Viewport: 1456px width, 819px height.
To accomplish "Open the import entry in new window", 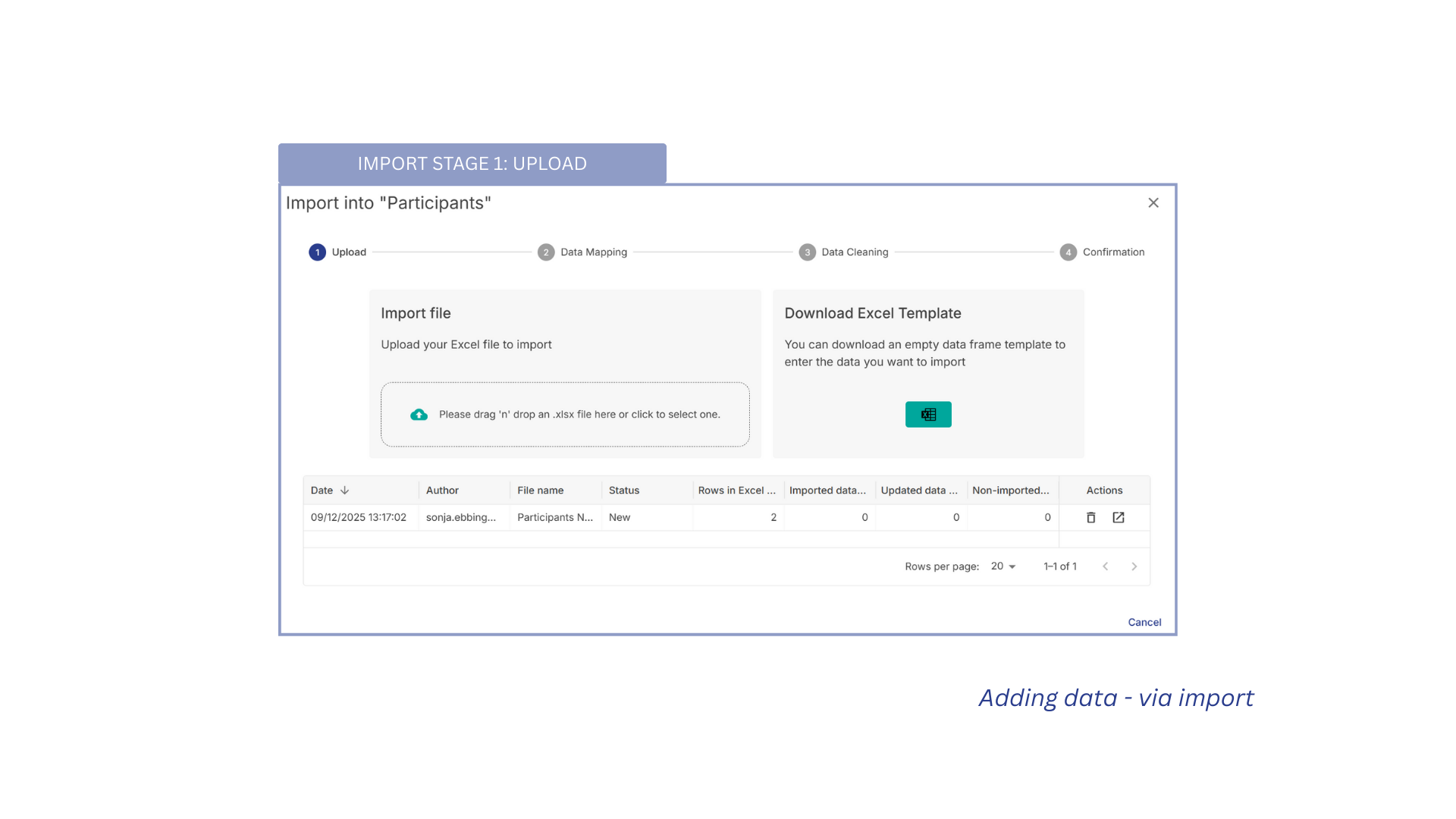I will coord(1118,517).
